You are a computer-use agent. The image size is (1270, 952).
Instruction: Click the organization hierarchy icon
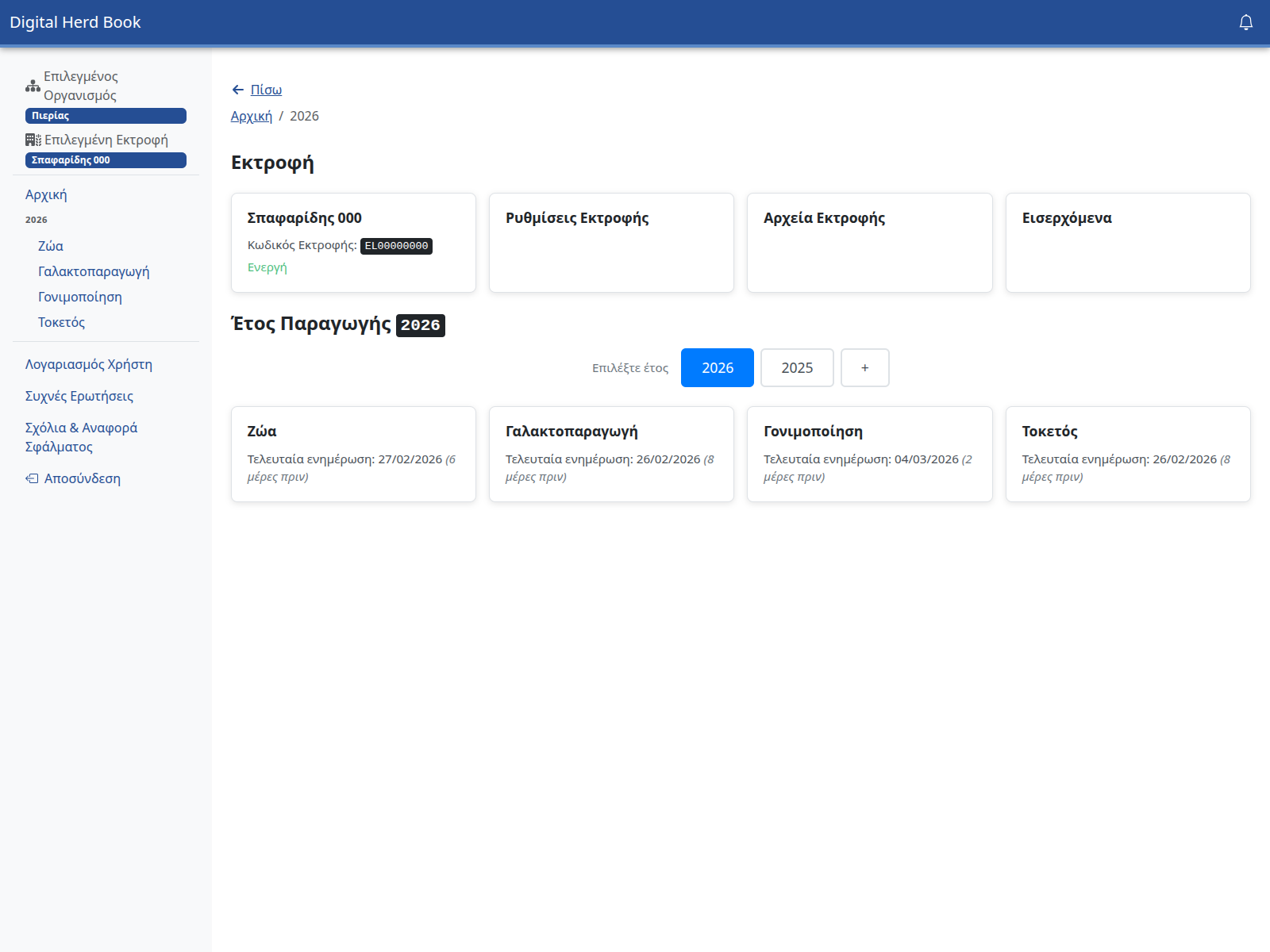tap(33, 86)
